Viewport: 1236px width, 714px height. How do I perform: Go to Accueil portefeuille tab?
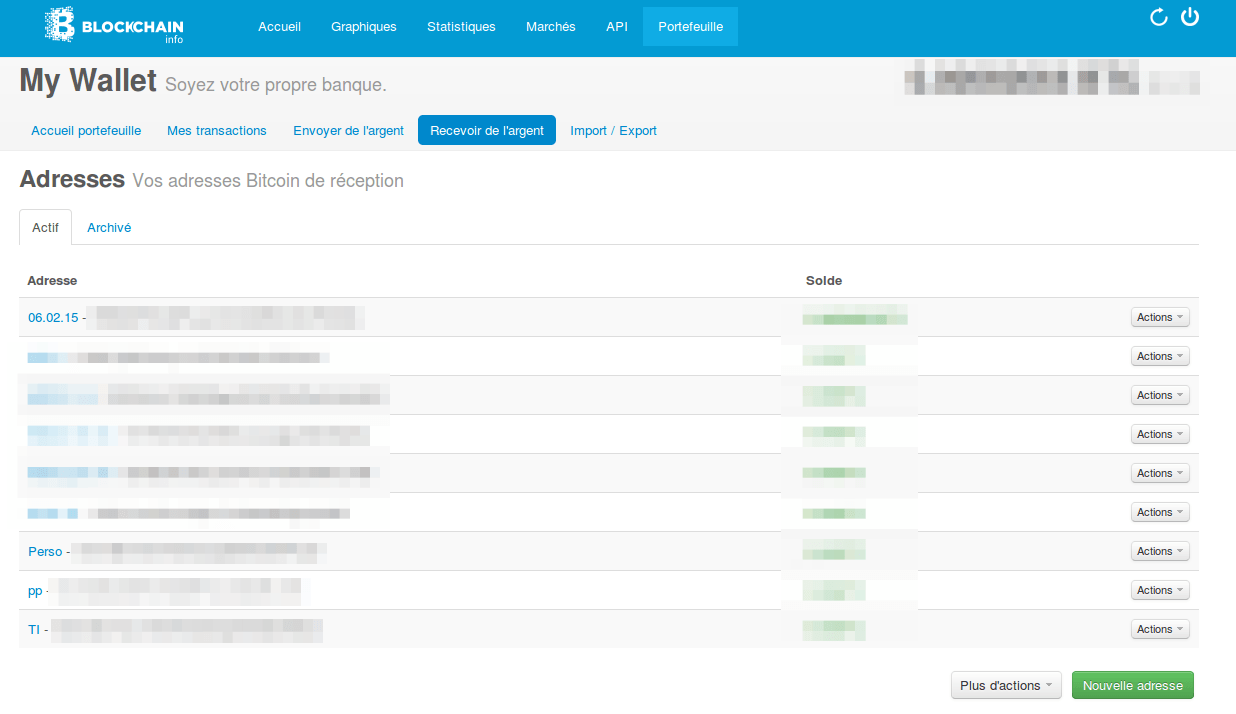pyautogui.click(x=86, y=131)
